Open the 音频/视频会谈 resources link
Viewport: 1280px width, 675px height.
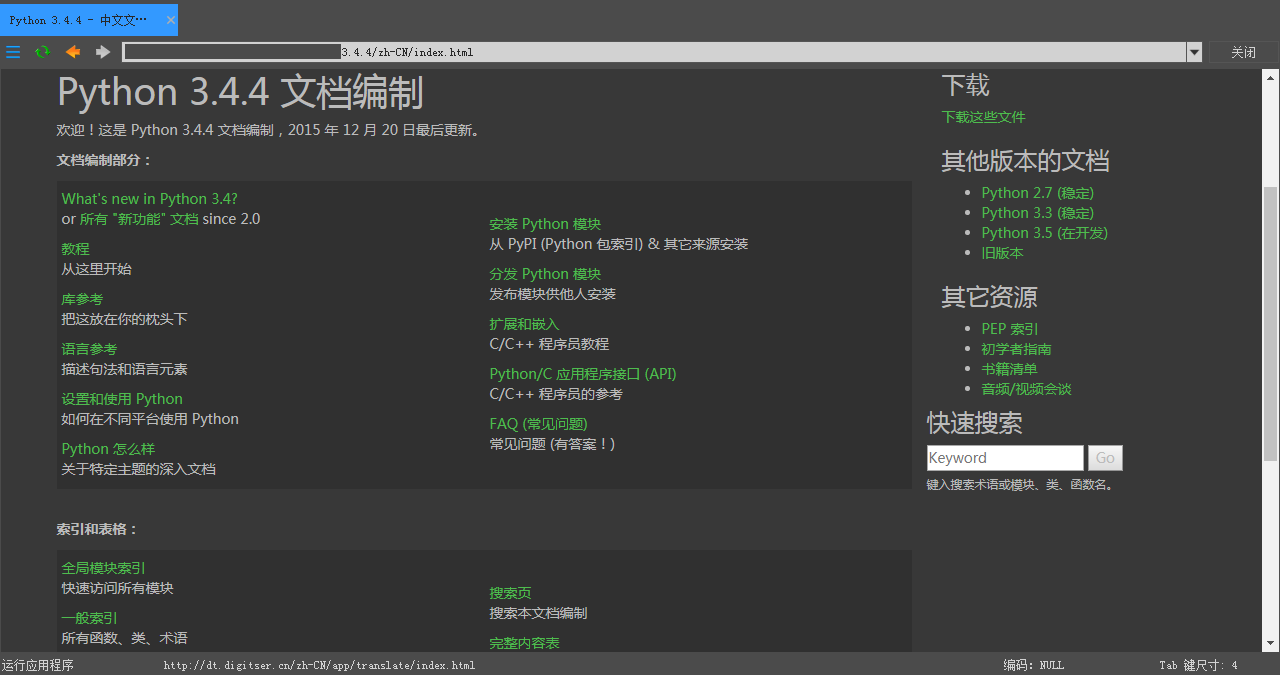(x=1026, y=389)
